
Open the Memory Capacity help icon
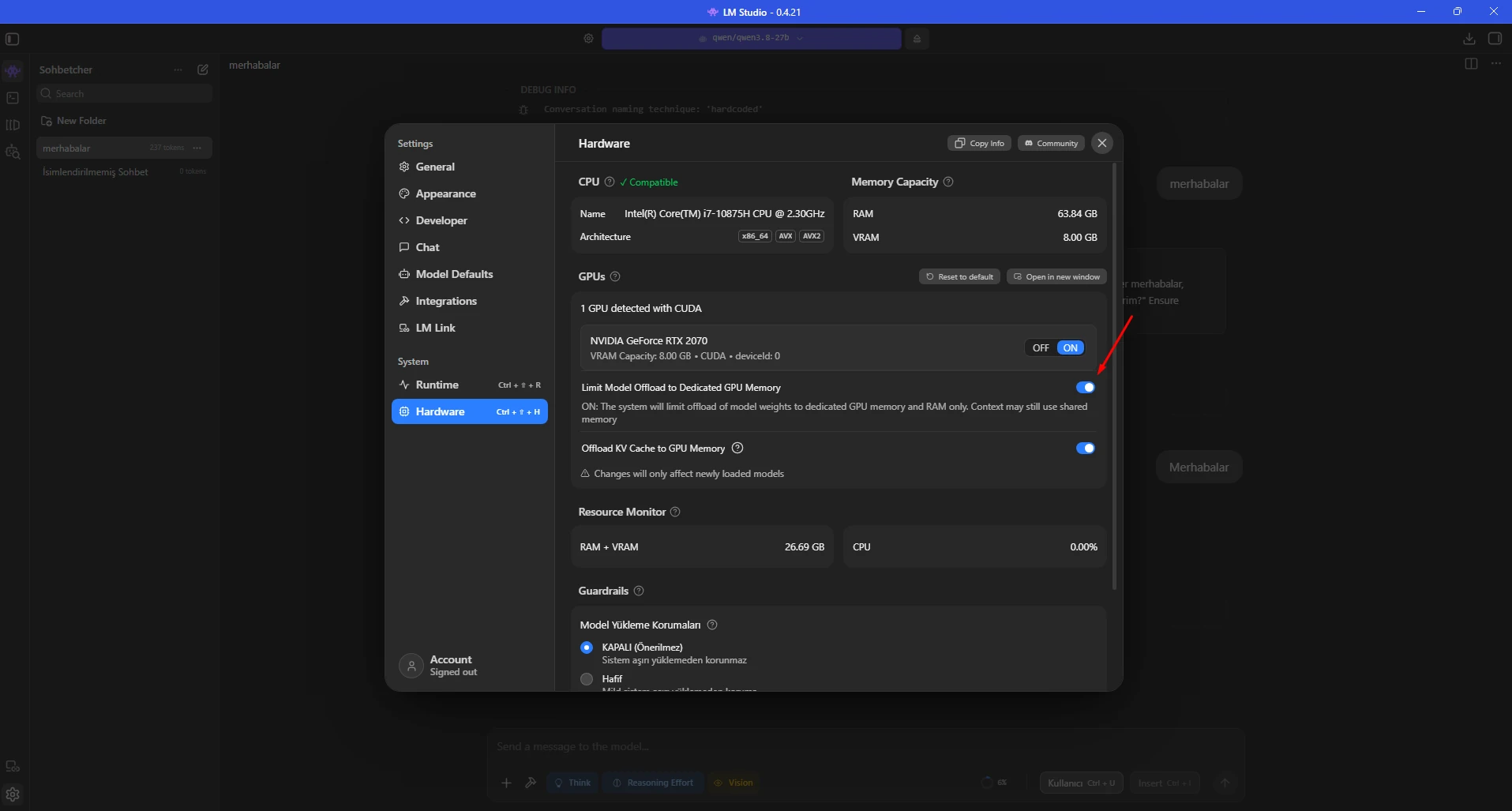[x=948, y=182]
